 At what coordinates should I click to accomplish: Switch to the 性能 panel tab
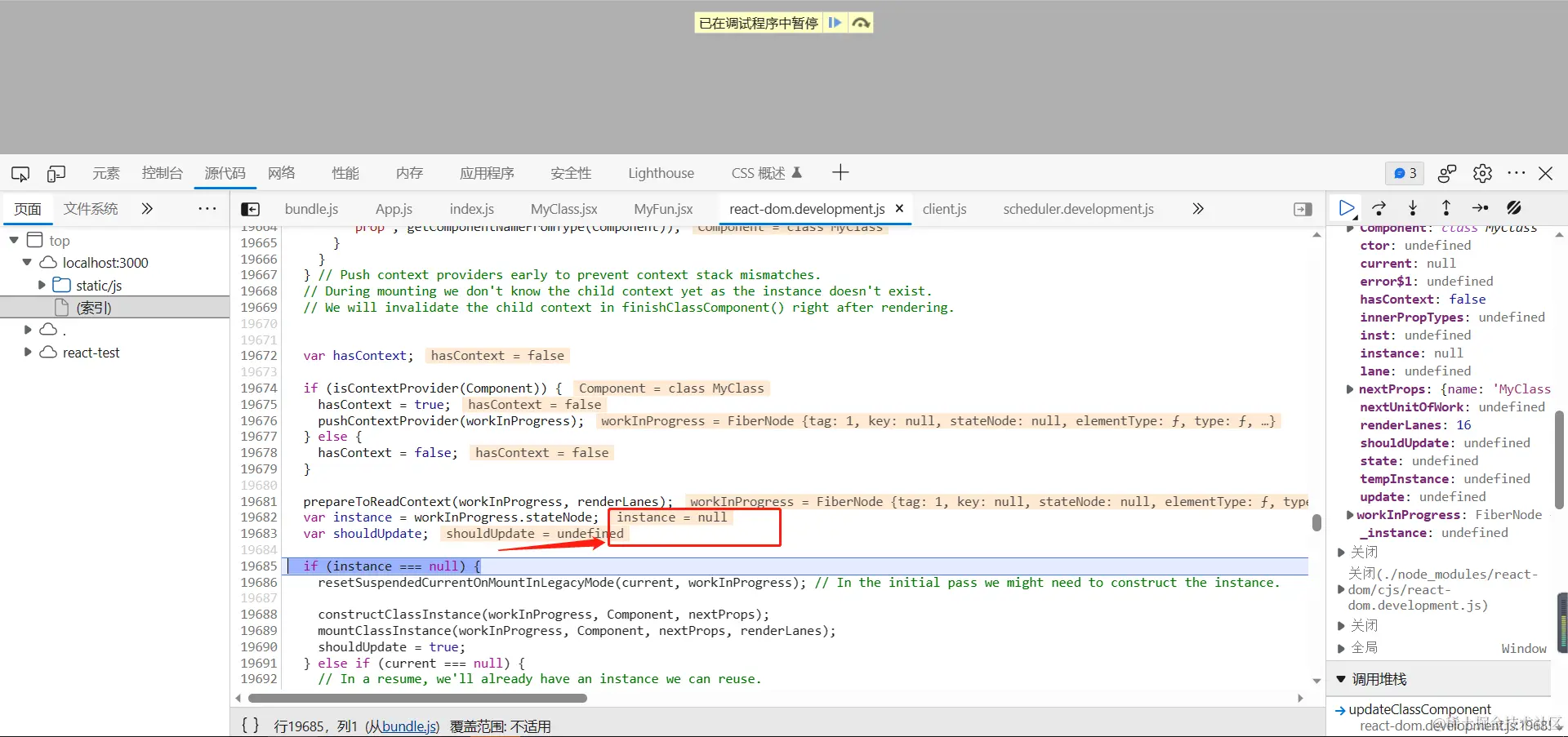tap(345, 173)
